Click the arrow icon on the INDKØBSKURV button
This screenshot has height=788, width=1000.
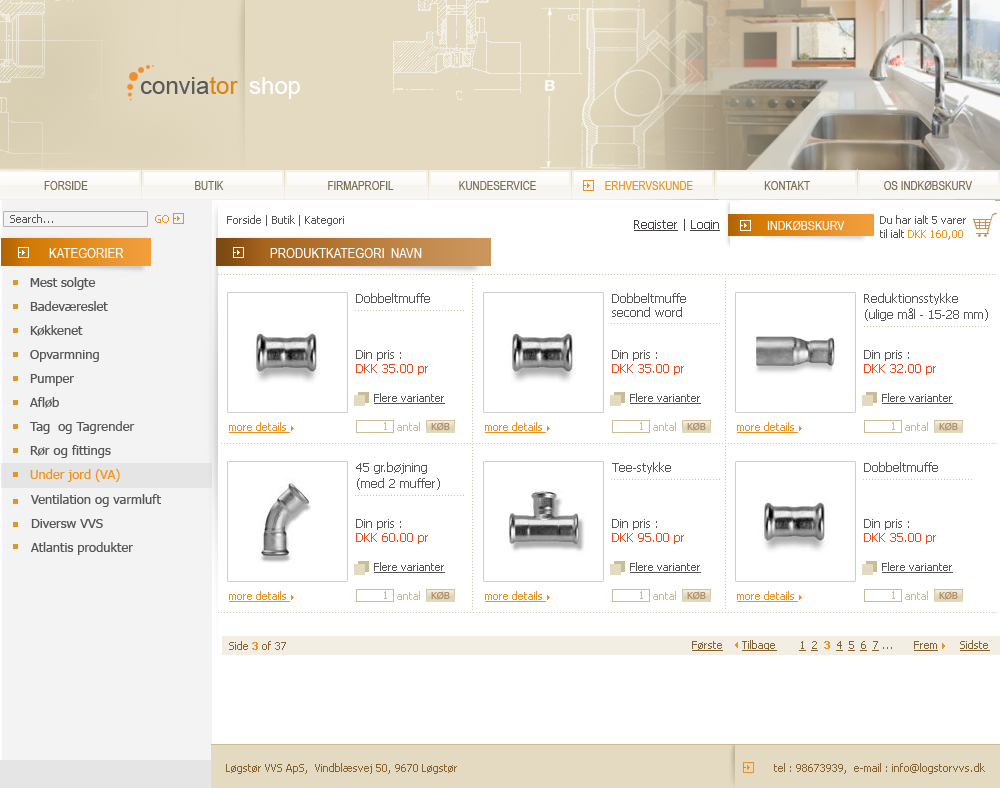746,225
